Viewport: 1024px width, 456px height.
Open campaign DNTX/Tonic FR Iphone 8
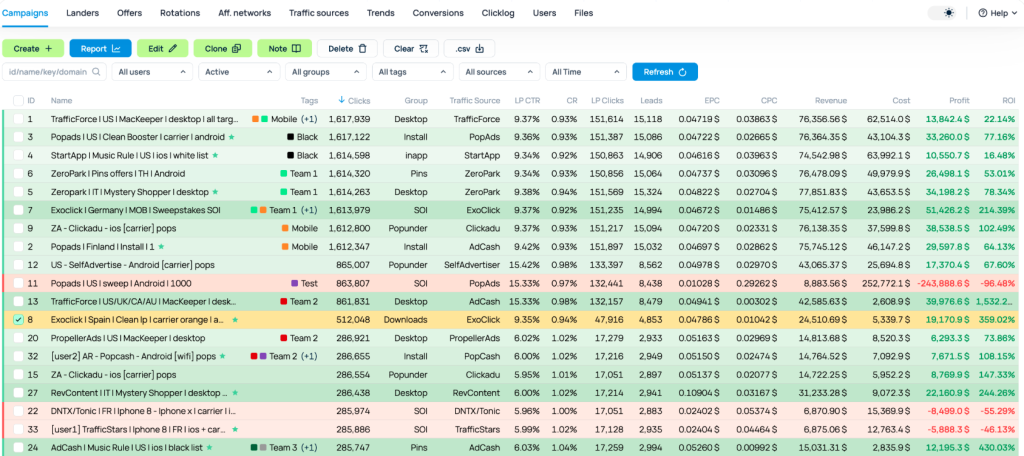[143, 412]
